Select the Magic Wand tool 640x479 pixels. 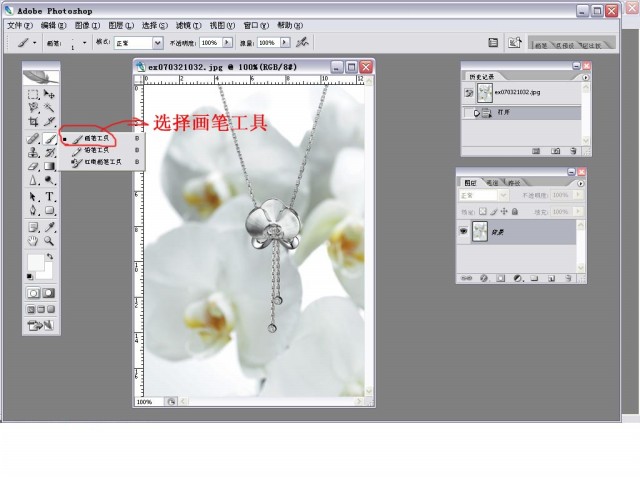[49, 108]
